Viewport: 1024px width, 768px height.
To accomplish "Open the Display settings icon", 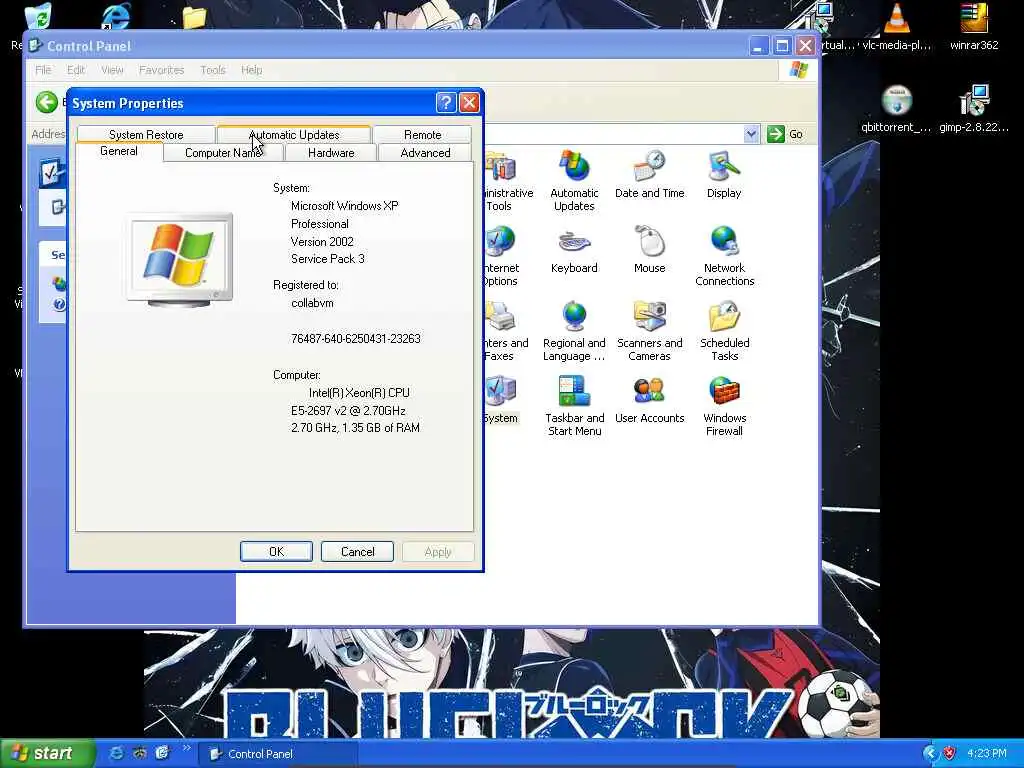I will (x=724, y=174).
